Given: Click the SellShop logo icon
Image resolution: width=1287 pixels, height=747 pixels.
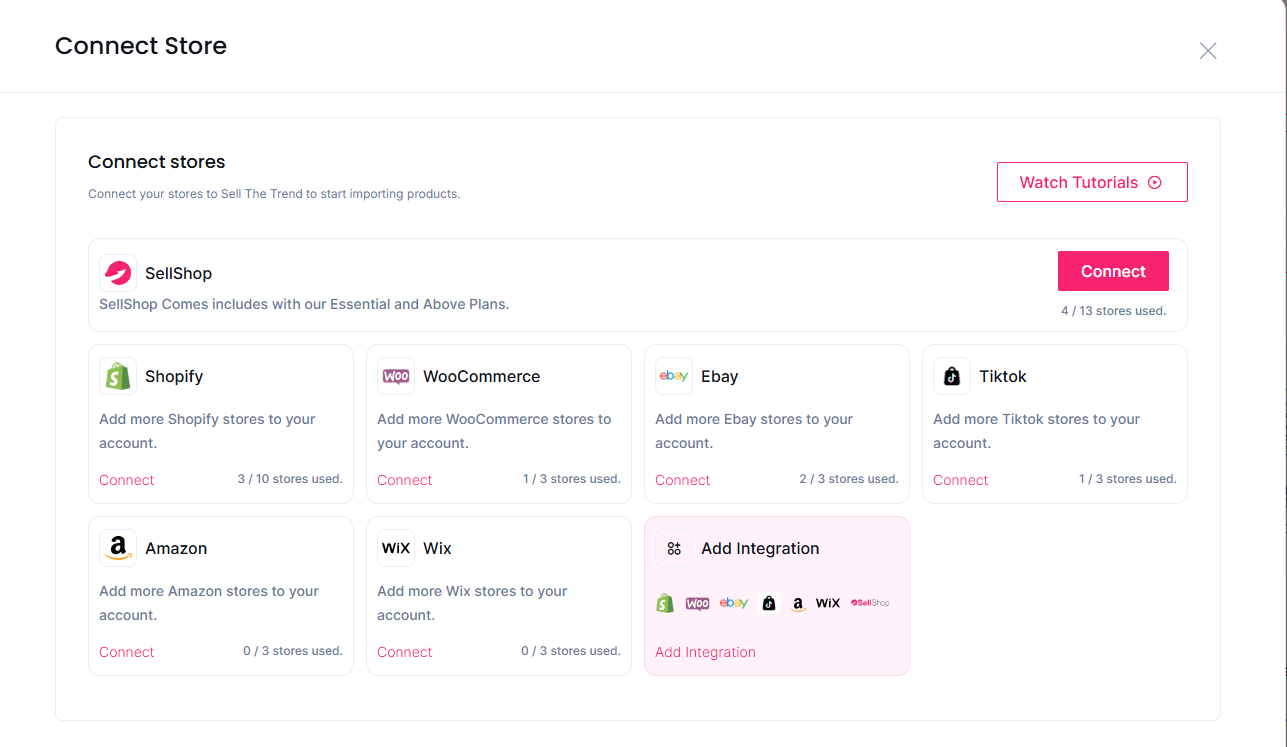Looking at the screenshot, I should (x=118, y=273).
